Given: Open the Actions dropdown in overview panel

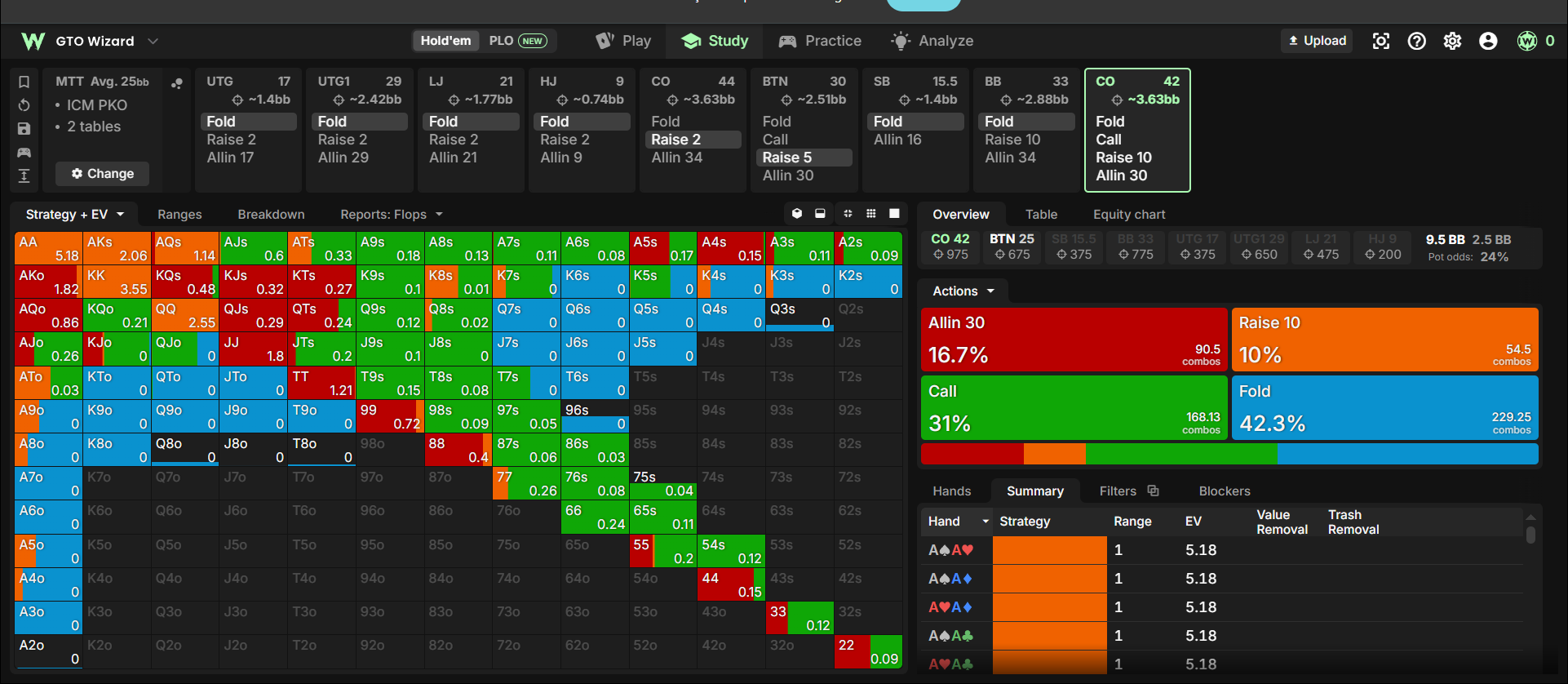Looking at the screenshot, I should (x=963, y=291).
